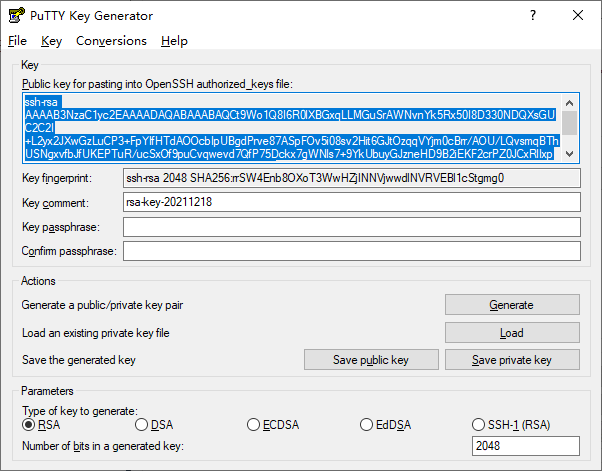The width and height of the screenshot is (602, 471).
Task: Focus the Key passphrase field
Action: coord(352,227)
